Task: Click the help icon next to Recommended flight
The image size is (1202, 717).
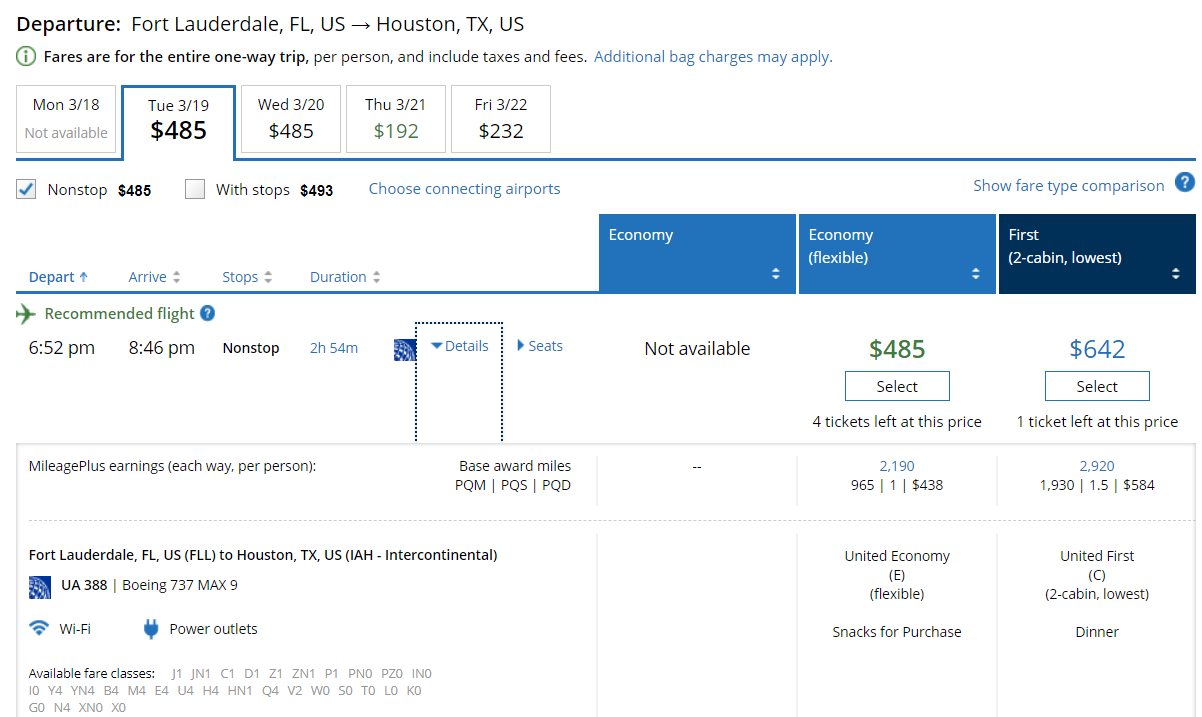Action: [207, 313]
